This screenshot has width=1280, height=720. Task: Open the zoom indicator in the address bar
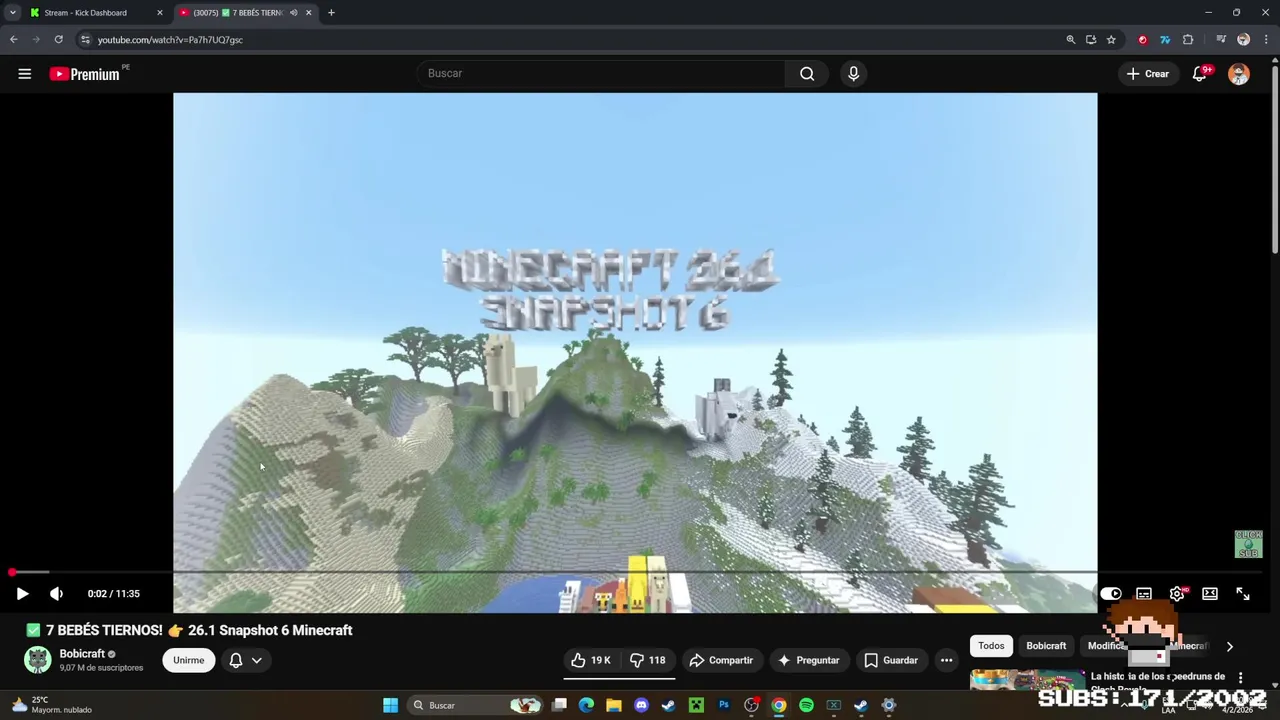(1071, 40)
